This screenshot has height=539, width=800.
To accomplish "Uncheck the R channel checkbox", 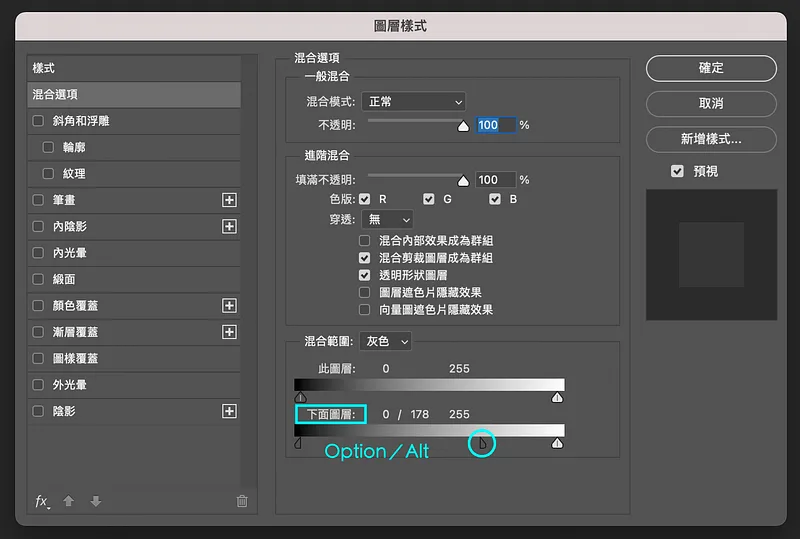I will (x=364, y=199).
